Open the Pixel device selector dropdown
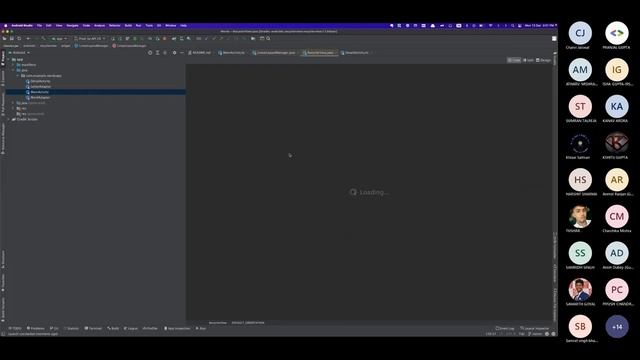Screen dimensions: 640x360 [90, 38]
